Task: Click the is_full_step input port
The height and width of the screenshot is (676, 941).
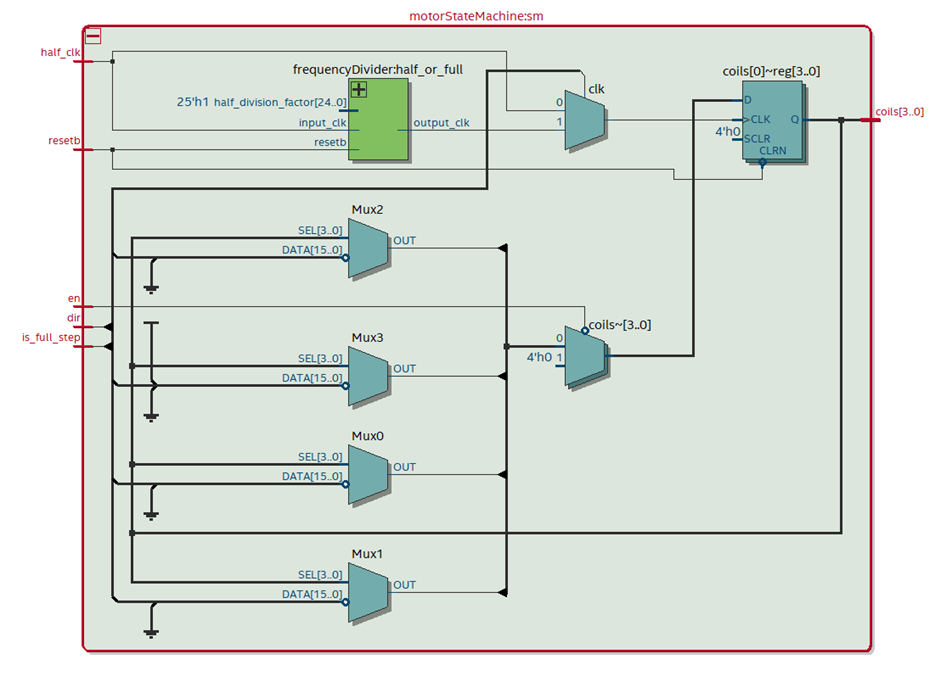Action: click(x=82, y=346)
